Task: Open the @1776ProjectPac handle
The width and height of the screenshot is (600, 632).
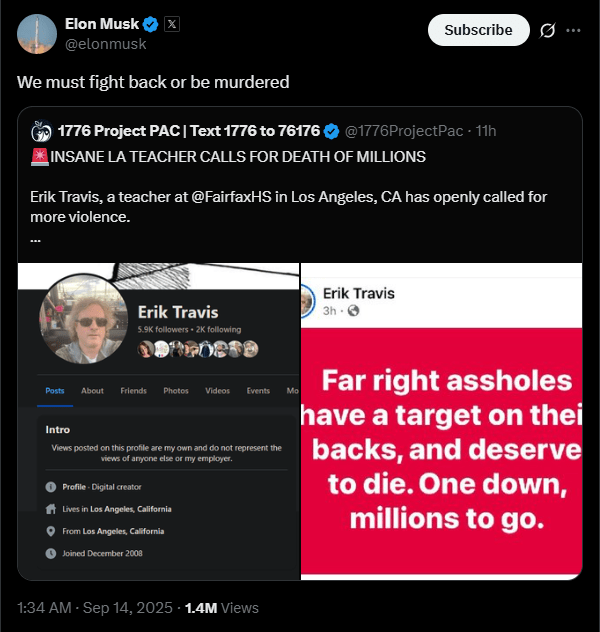Action: [x=404, y=131]
